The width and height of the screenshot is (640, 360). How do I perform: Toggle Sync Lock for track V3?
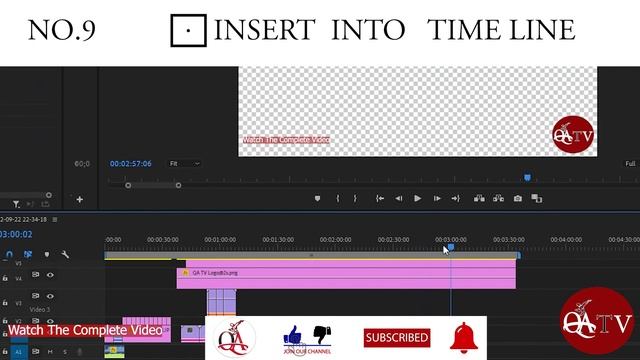[x=36, y=296]
